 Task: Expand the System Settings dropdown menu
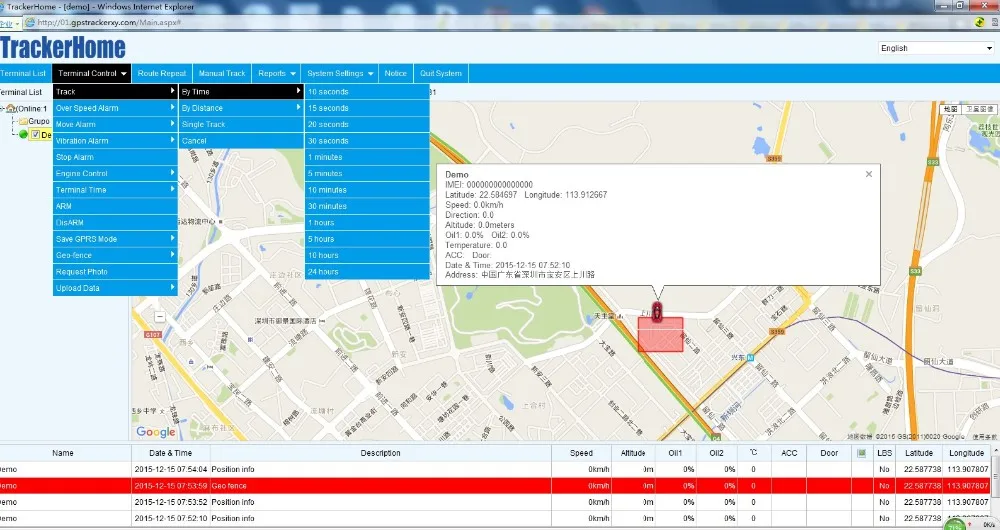(x=340, y=73)
